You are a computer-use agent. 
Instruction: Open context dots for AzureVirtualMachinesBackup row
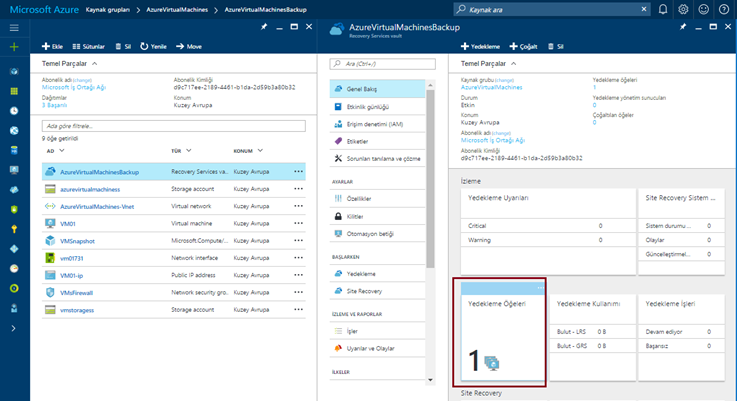298,172
